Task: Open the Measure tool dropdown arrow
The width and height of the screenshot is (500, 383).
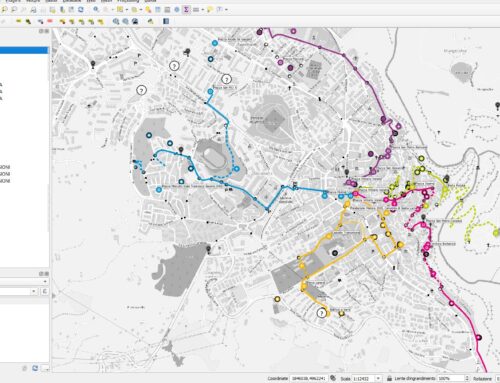Action: 203,10
